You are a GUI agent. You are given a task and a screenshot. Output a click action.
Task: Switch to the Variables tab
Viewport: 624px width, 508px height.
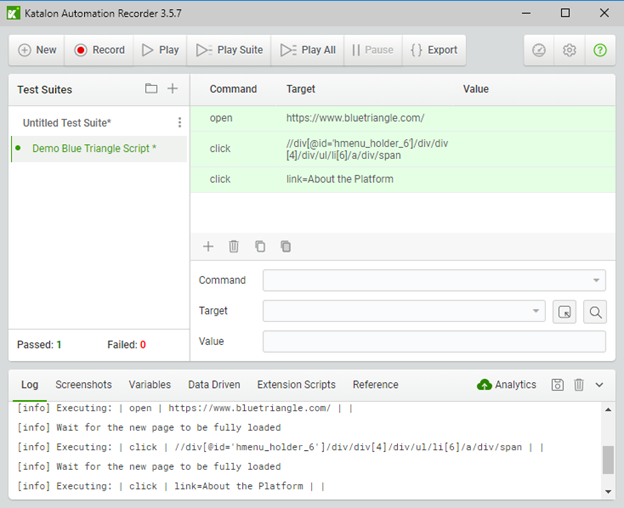(x=150, y=385)
